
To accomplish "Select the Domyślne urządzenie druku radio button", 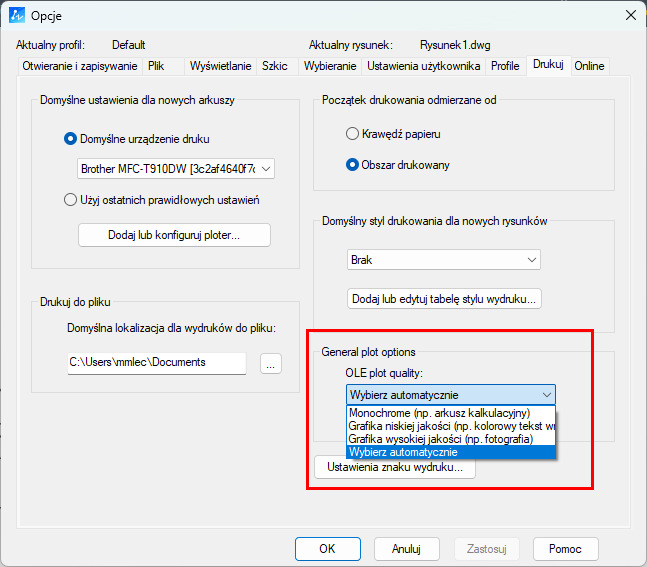I will (x=70, y=138).
